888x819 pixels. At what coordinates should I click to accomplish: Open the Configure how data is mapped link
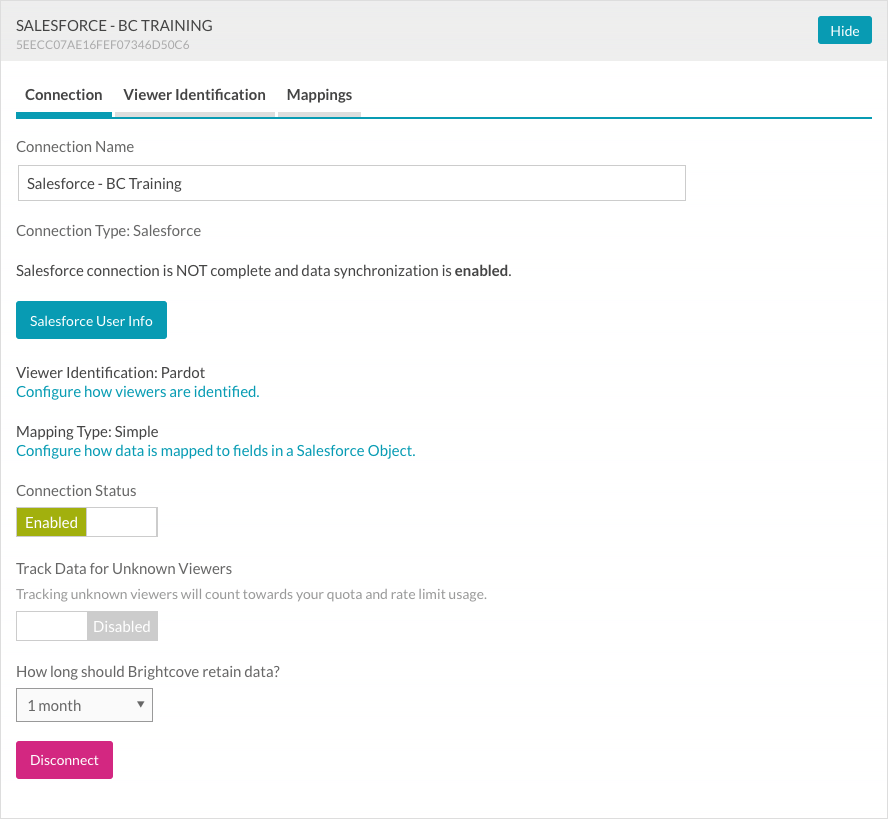coord(215,451)
